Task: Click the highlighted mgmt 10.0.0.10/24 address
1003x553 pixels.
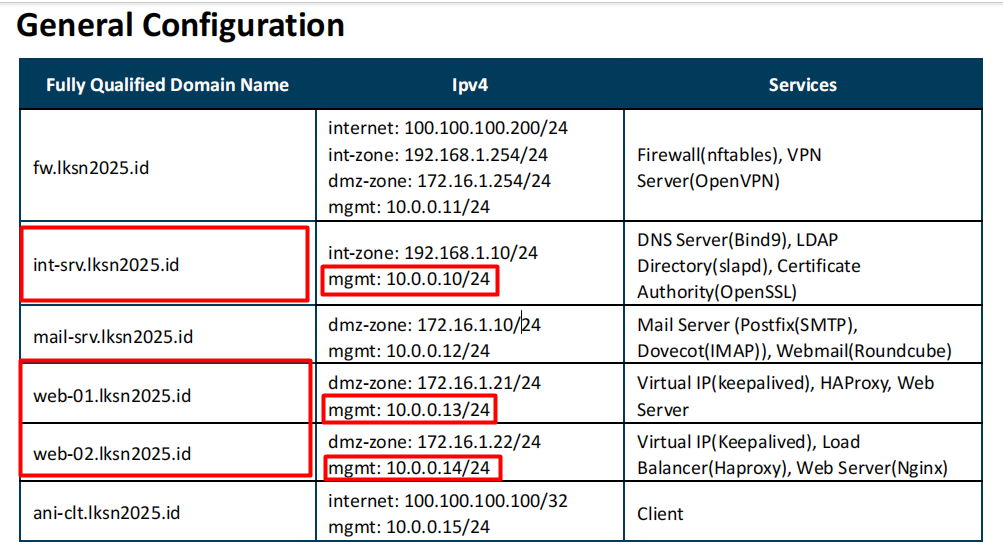Action: (409, 280)
